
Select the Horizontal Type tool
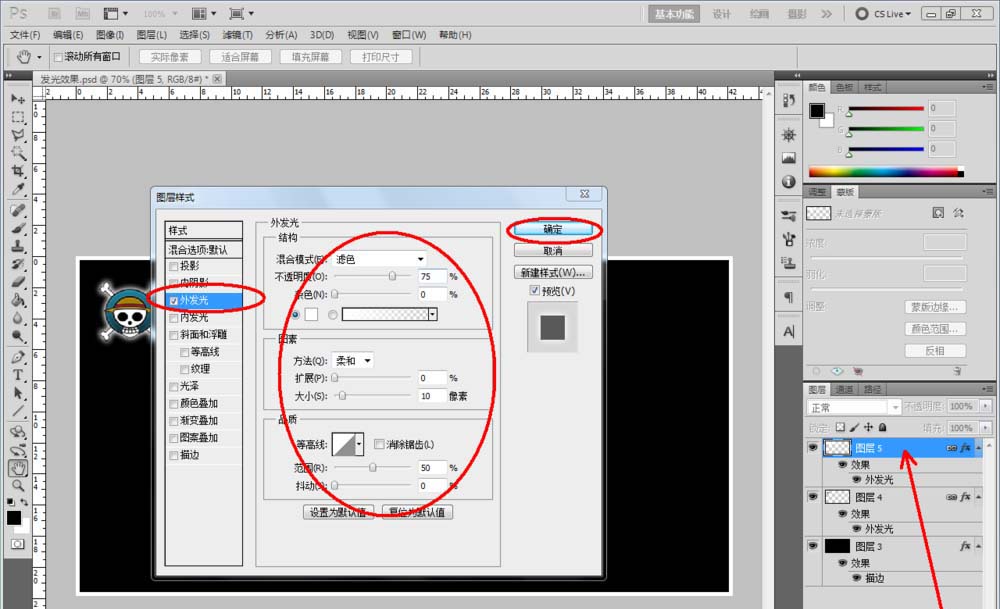tap(18, 375)
